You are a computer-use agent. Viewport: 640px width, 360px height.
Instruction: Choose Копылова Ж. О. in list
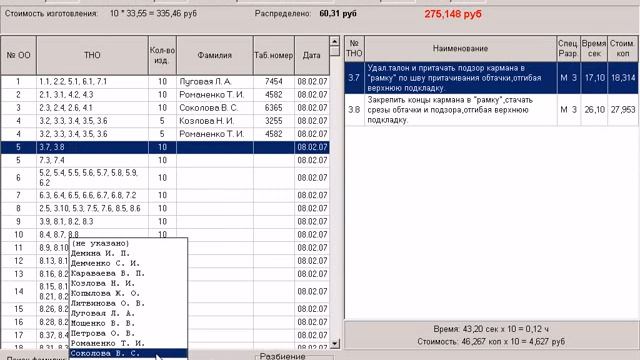(x=128, y=293)
